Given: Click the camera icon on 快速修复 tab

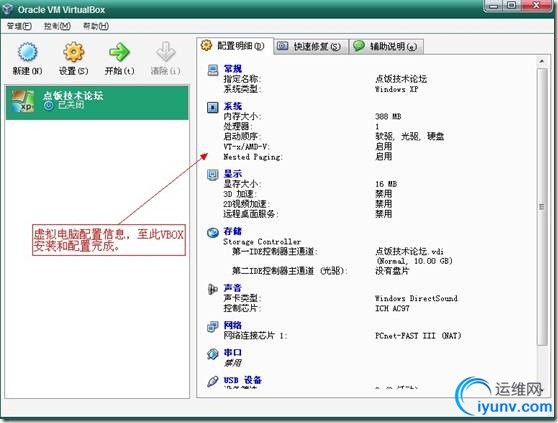Looking at the screenshot, I should click(x=283, y=46).
